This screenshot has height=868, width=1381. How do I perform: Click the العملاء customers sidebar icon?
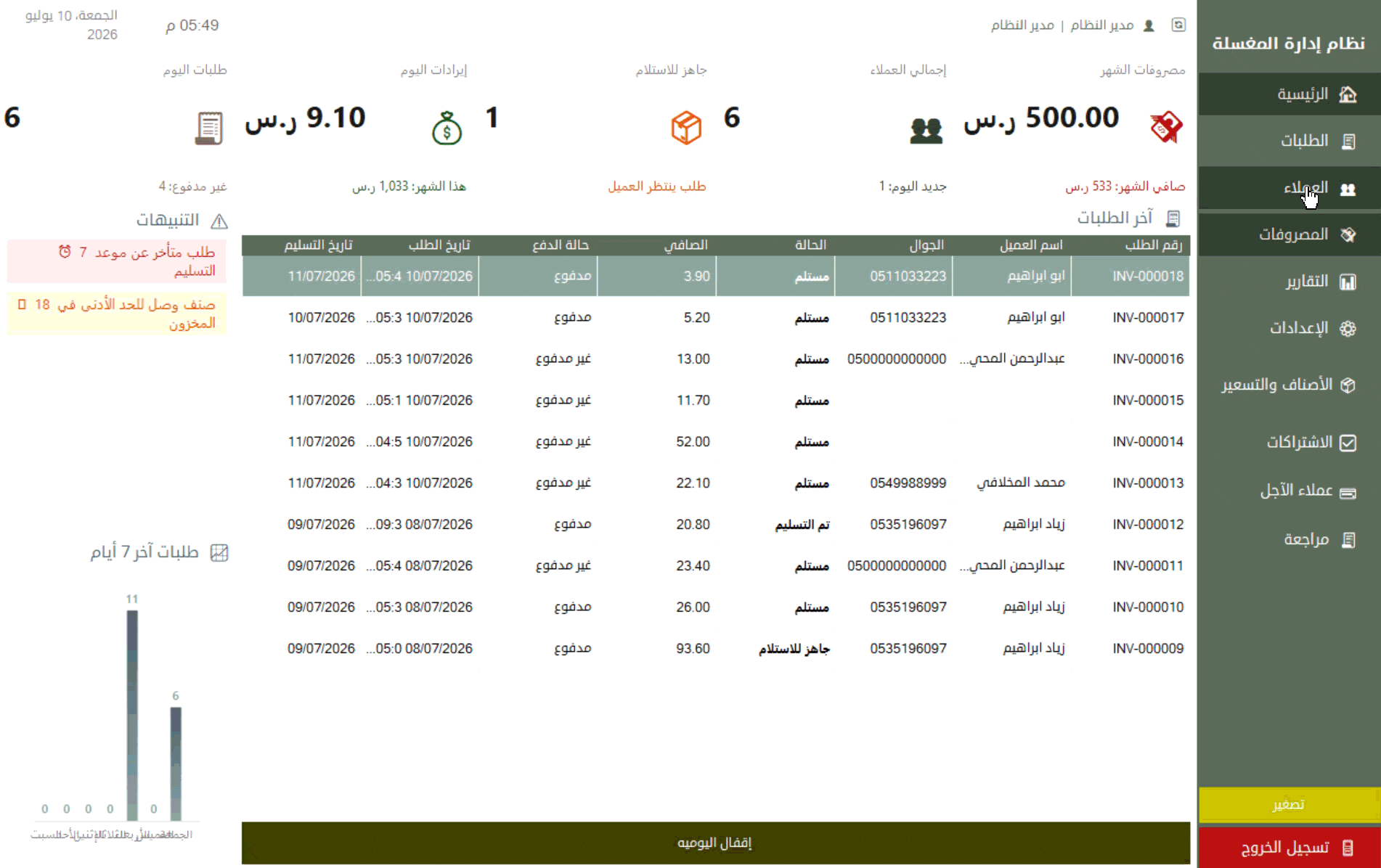(x=1348, y=189)
